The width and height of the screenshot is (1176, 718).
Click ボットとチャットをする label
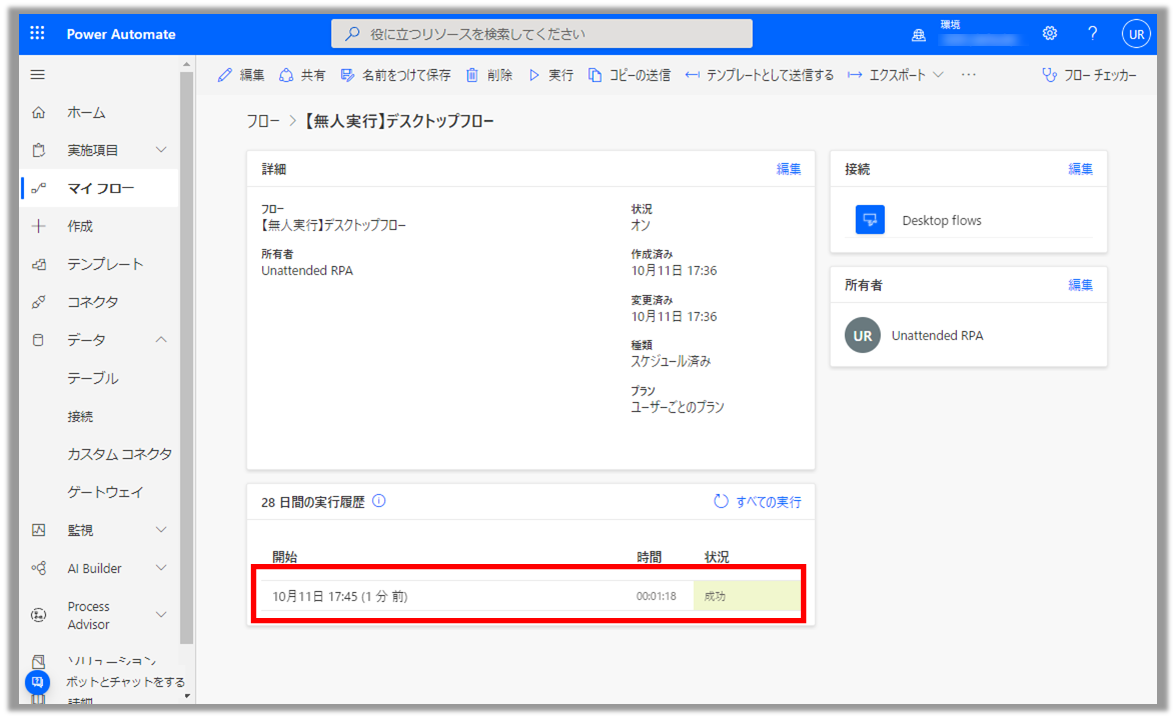[125, 682]
